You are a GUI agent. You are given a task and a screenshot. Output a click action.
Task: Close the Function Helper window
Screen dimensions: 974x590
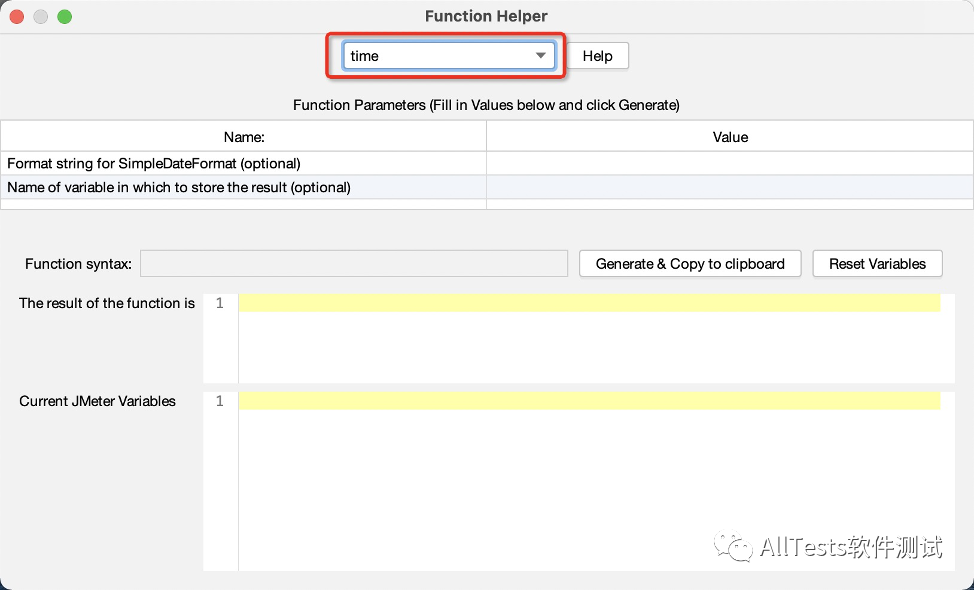tap(17, 17)
